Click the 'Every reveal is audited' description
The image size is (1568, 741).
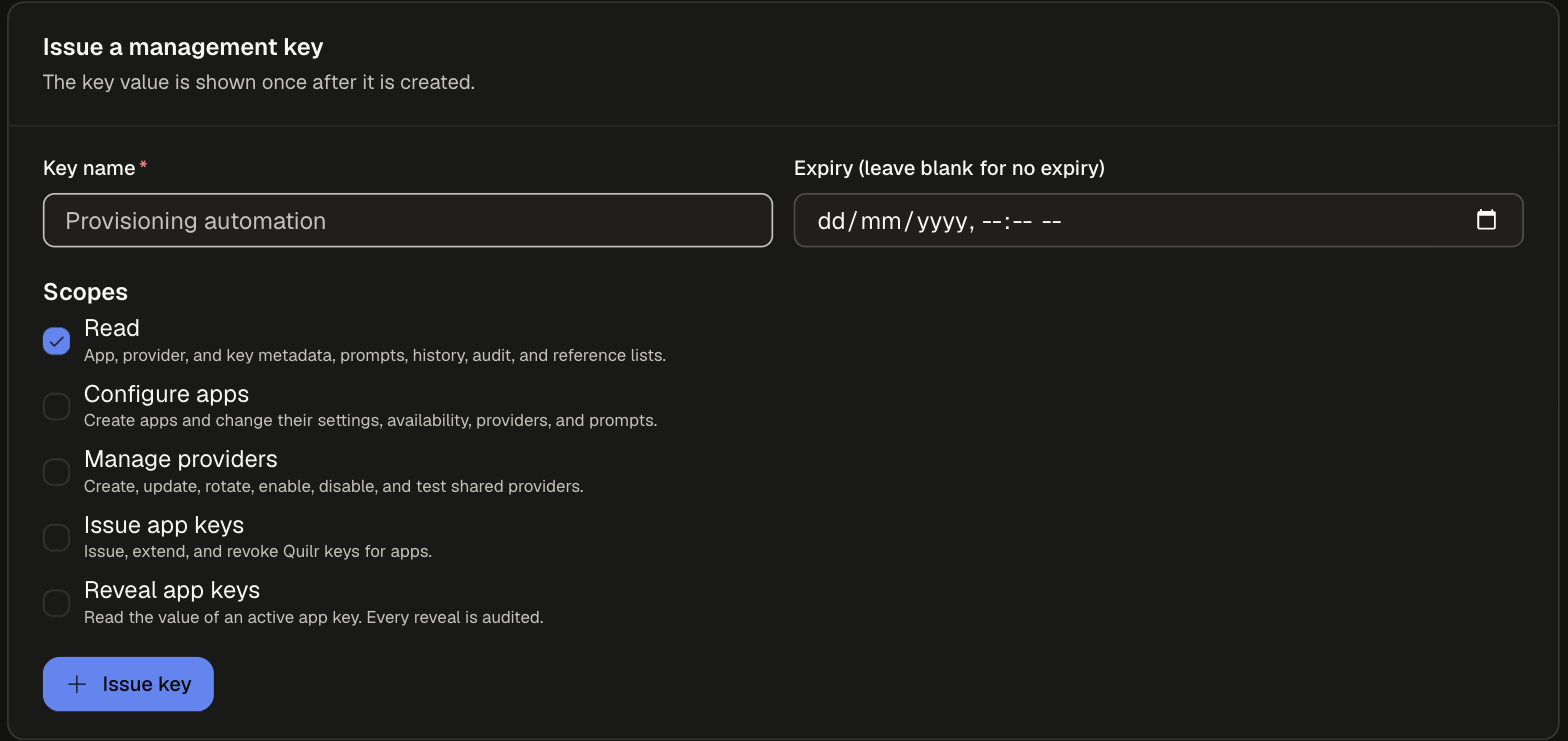(455, 617)
